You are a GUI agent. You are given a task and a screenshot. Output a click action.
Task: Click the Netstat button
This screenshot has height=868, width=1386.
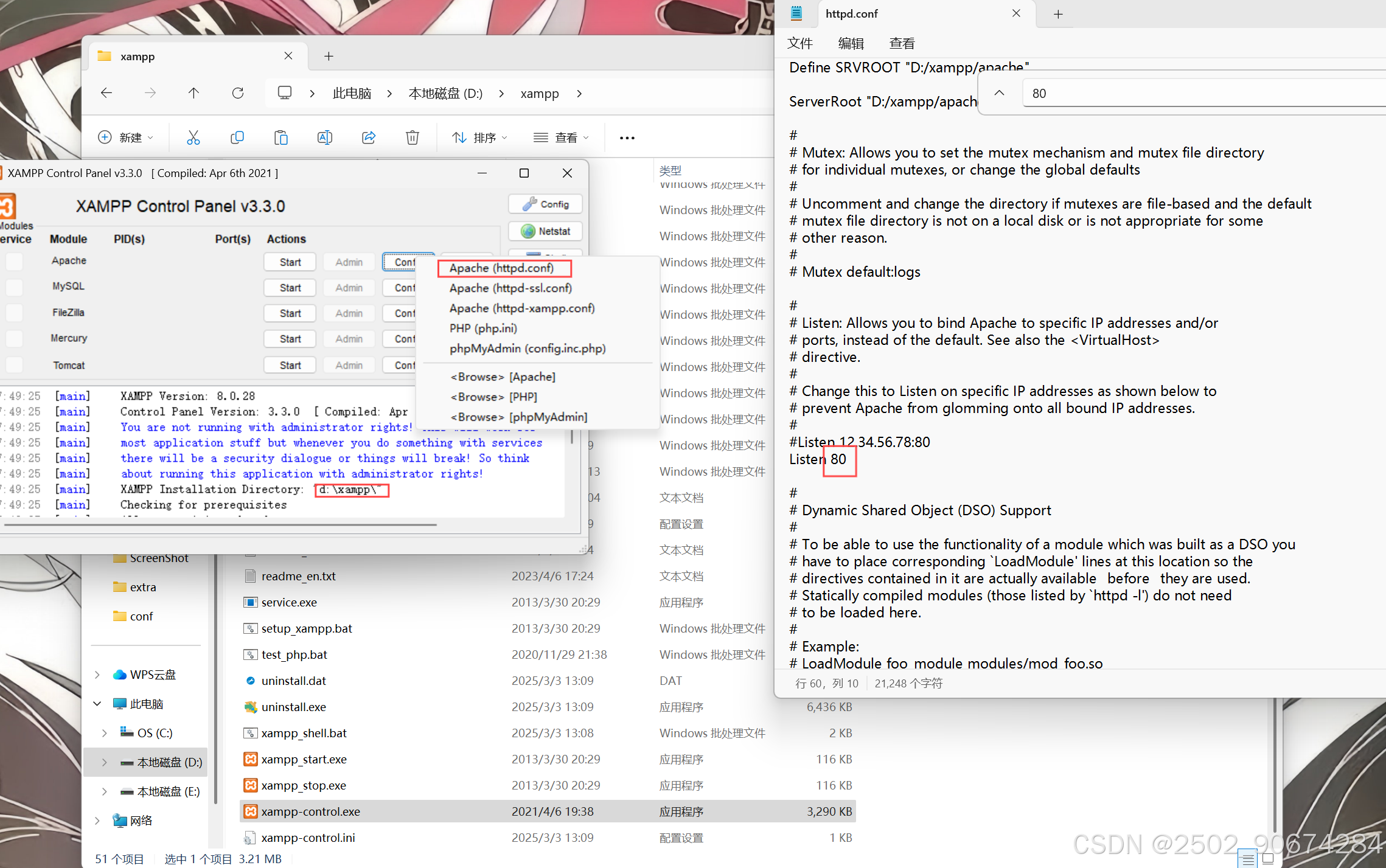[x=545, y=231]
